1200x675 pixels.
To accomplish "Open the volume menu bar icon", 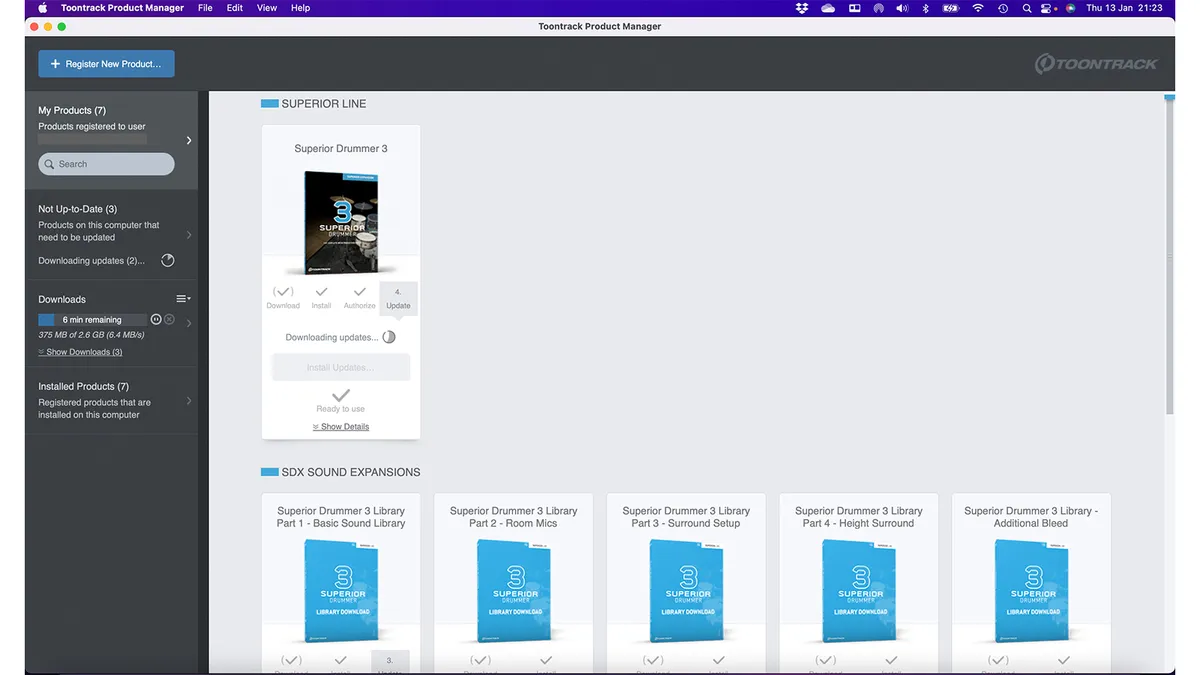I will click(902, 8).
